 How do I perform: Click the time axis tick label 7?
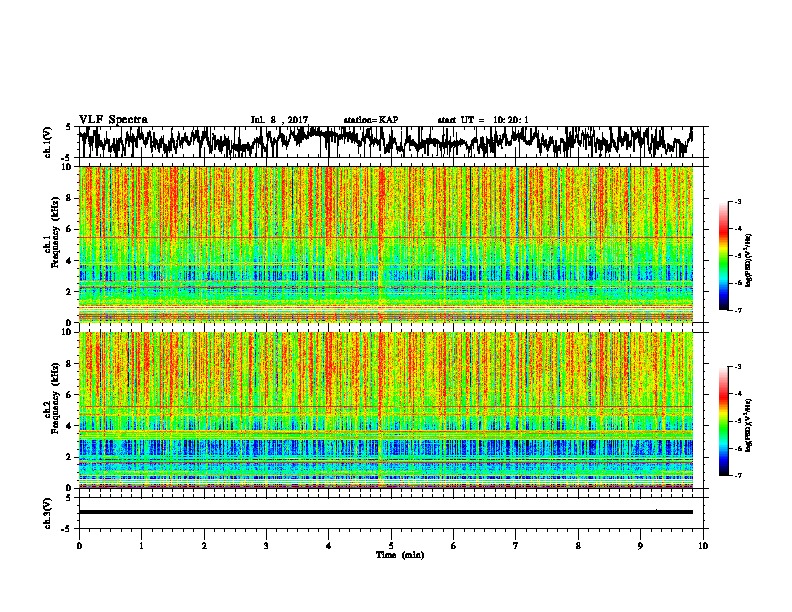pos(516,546)
